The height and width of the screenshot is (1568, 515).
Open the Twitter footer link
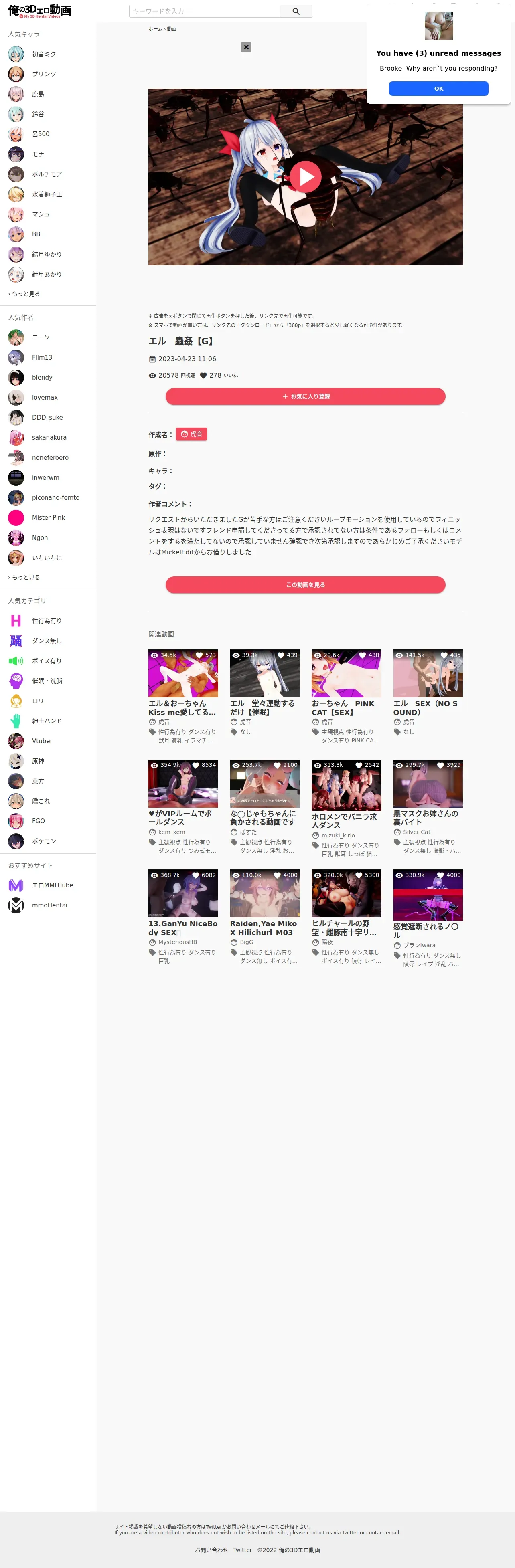[x=243, y=1550]
